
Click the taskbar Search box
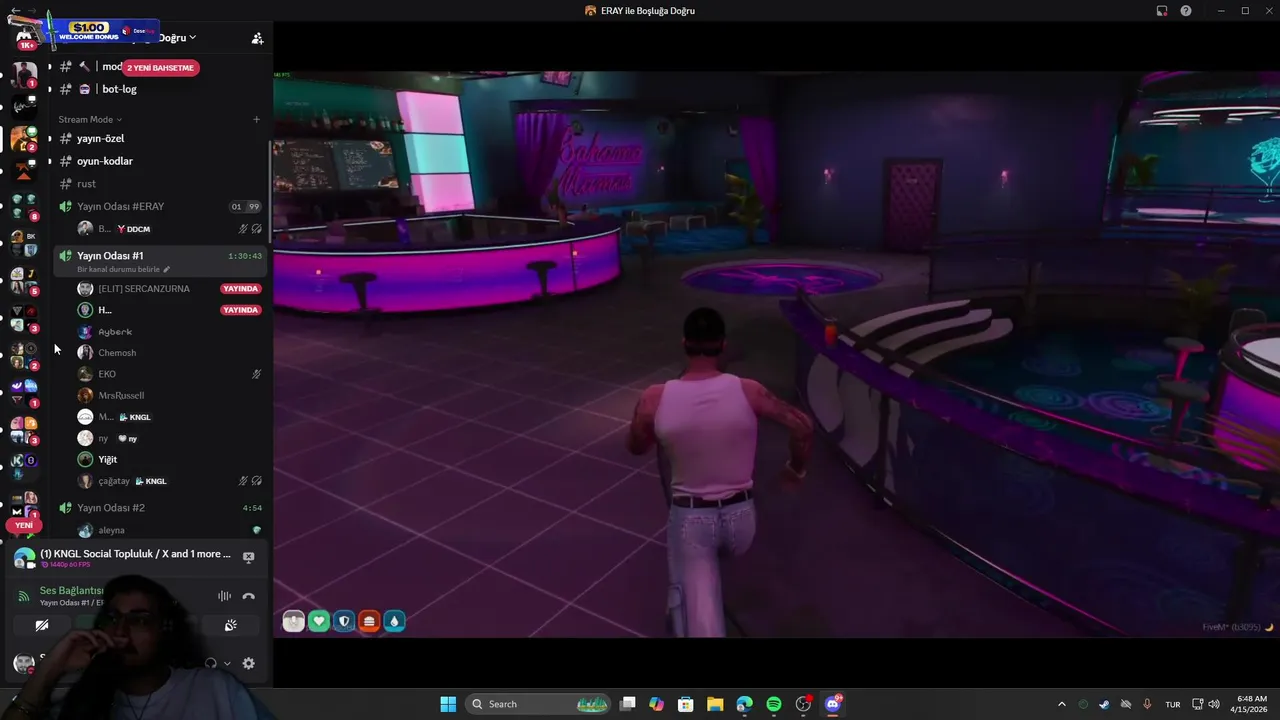click(x=539, y=704)
